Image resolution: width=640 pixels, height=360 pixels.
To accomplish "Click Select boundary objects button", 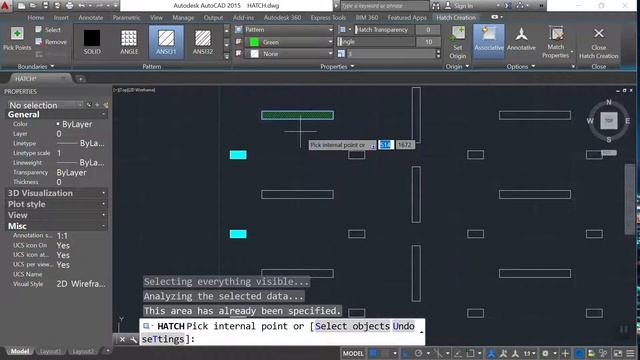I will click(x=48, y=29).
